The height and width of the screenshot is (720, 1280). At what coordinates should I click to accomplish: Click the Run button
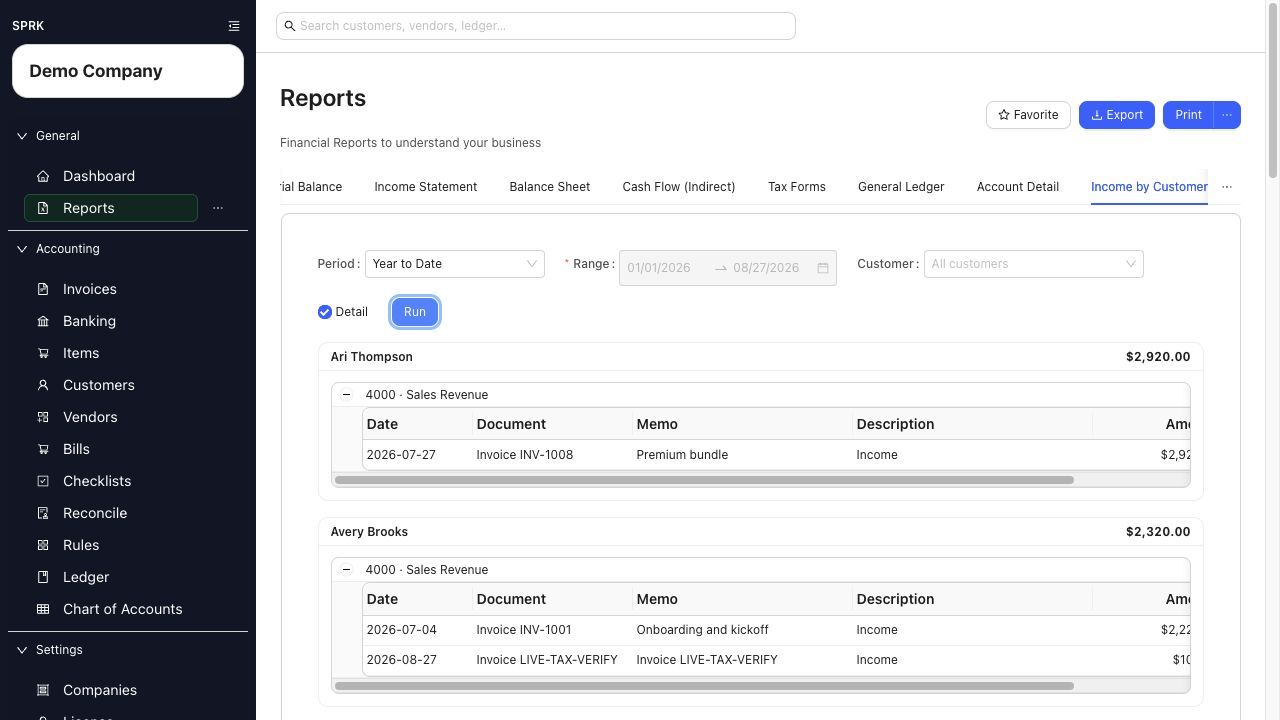coord(415,312)
